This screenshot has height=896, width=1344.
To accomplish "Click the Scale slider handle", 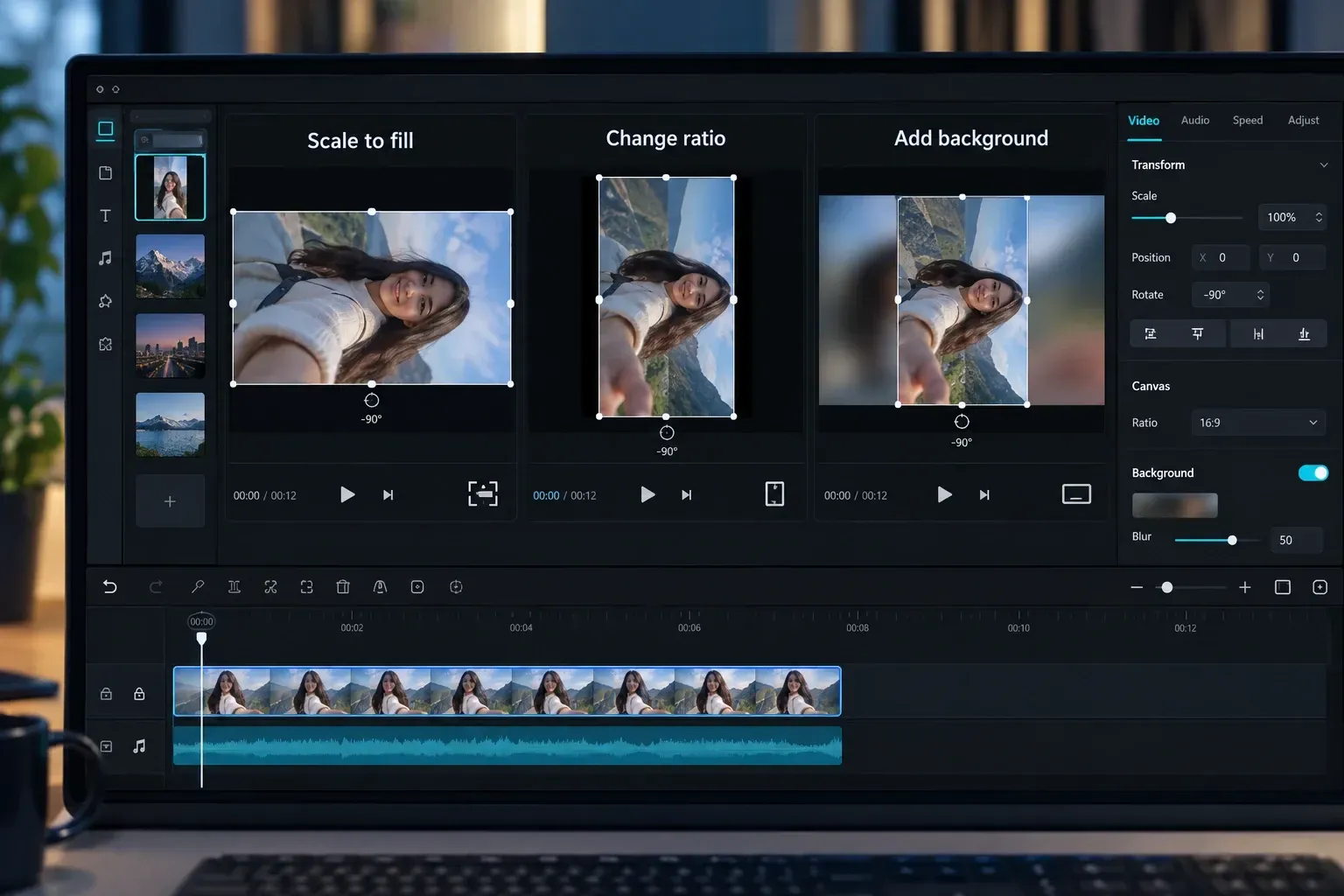I will 1171,218.
